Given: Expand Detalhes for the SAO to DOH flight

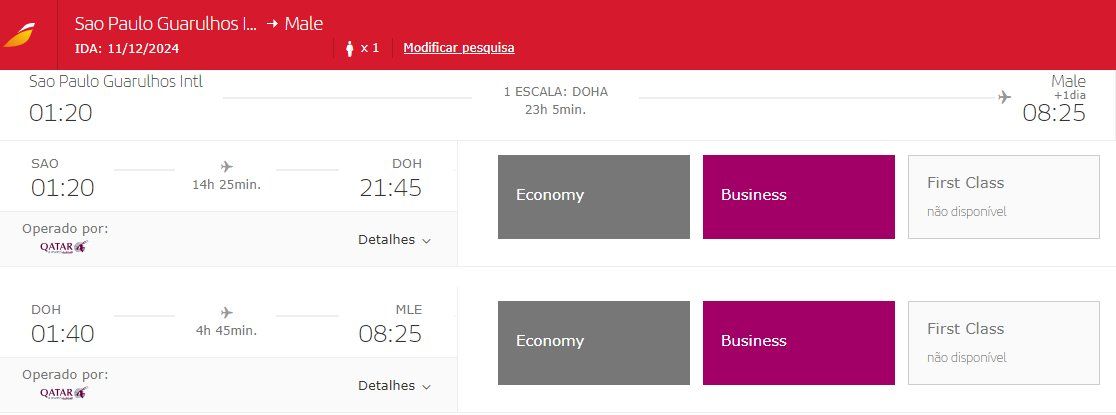Looking at the screenshot, I should [x=394, y=240].
